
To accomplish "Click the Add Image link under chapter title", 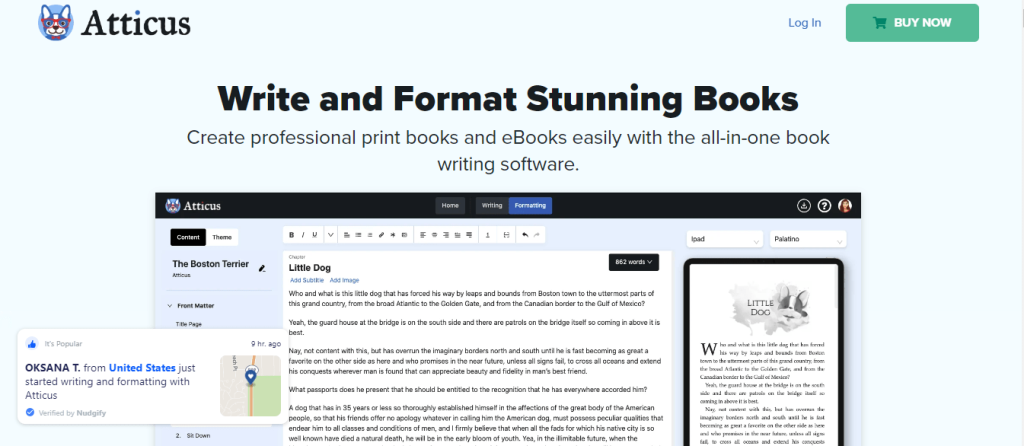I will pyautogui.click(x=344, y=280).
